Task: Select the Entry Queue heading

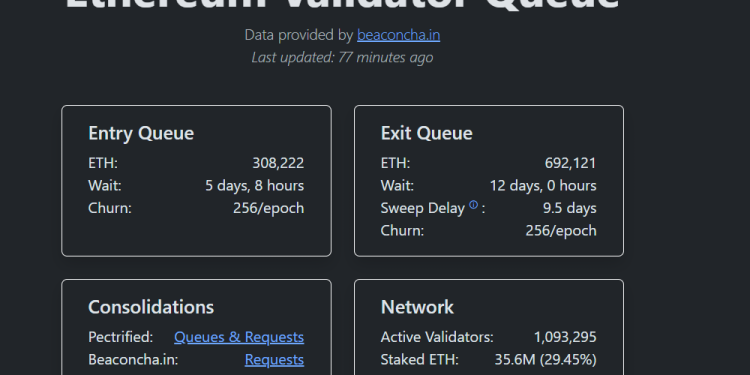Action: coord(141,133)
